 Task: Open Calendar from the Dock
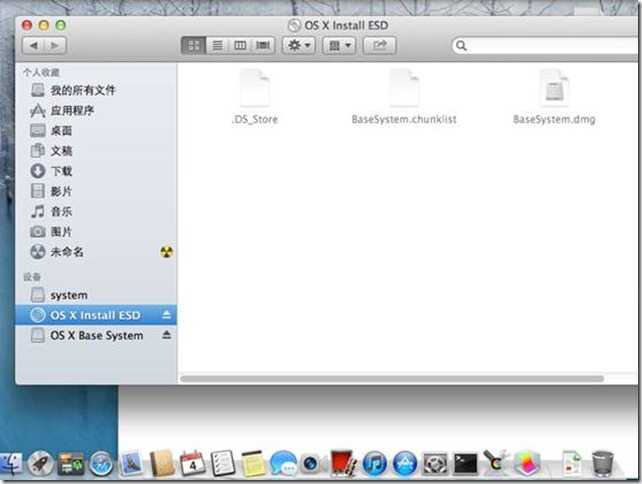point(192,464)
